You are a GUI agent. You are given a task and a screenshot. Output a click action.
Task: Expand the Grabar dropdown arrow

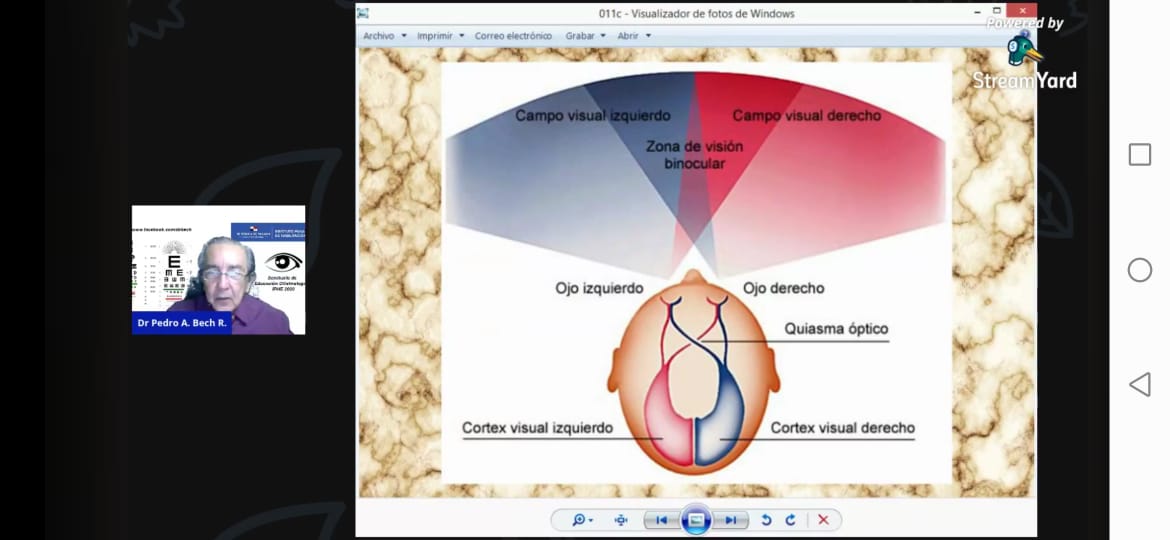click(x=603, y=36)
